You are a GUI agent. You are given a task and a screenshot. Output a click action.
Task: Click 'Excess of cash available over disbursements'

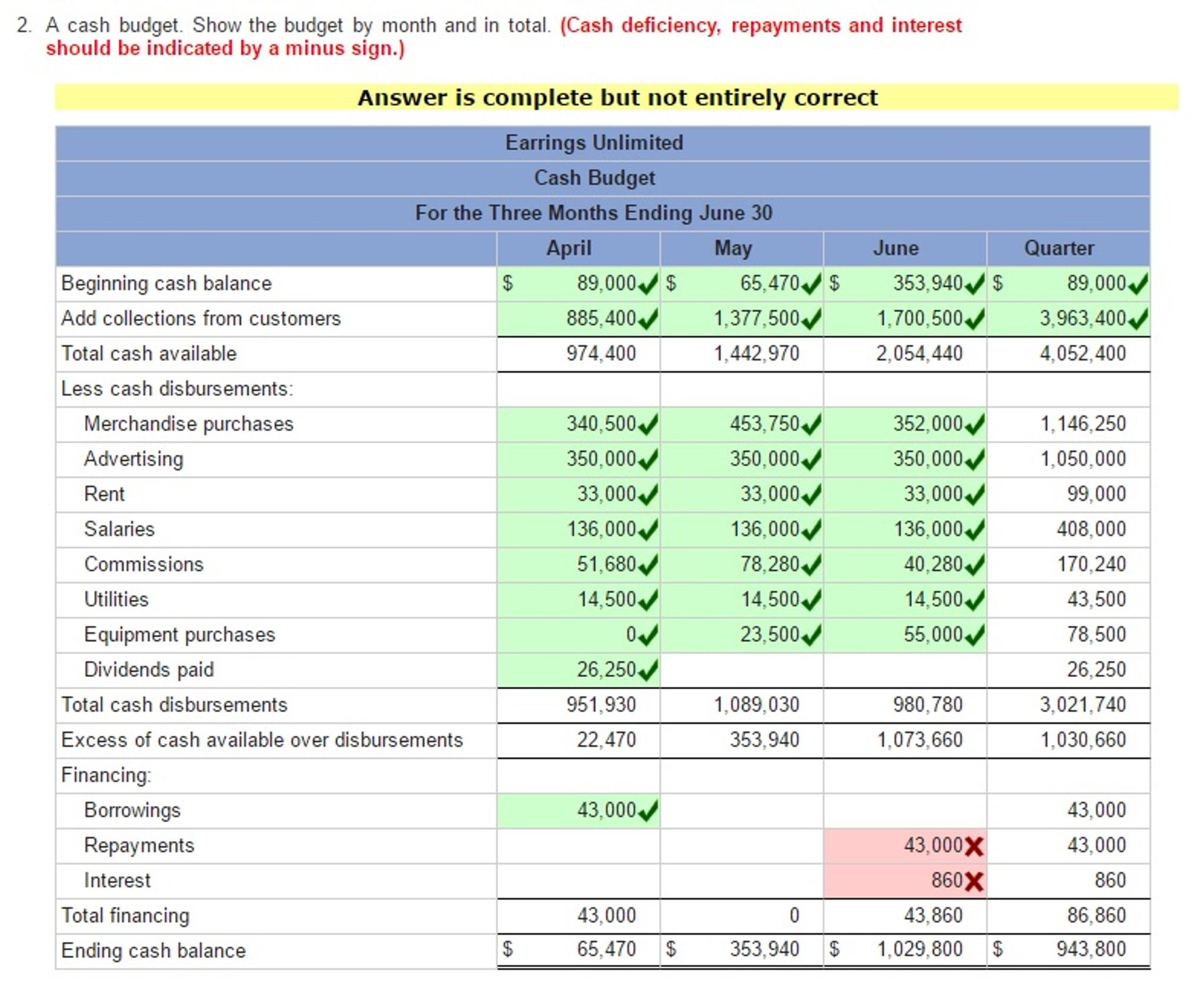point(262,740)
